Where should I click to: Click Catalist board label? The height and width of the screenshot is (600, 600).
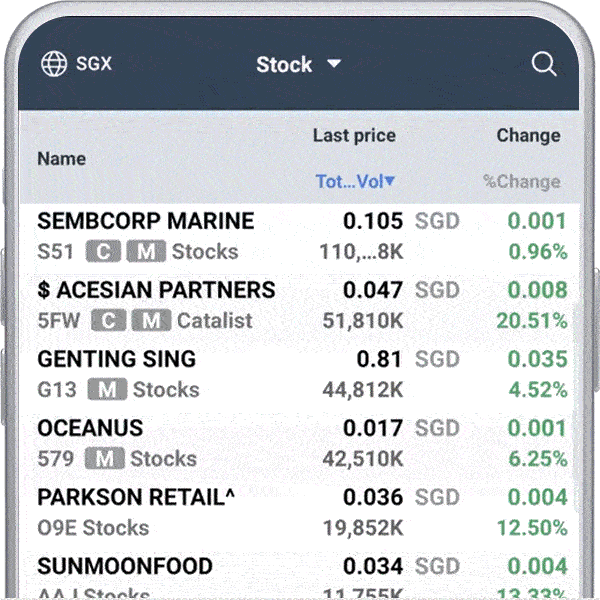point(215,321)
